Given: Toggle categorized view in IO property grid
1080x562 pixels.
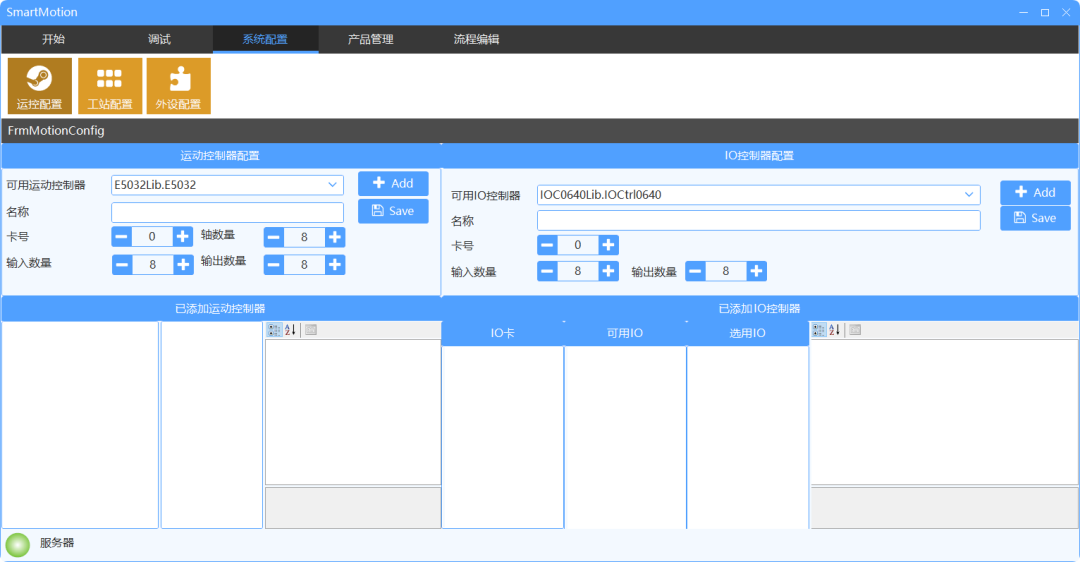Looking at the screenshot, I should click(818, 330).
